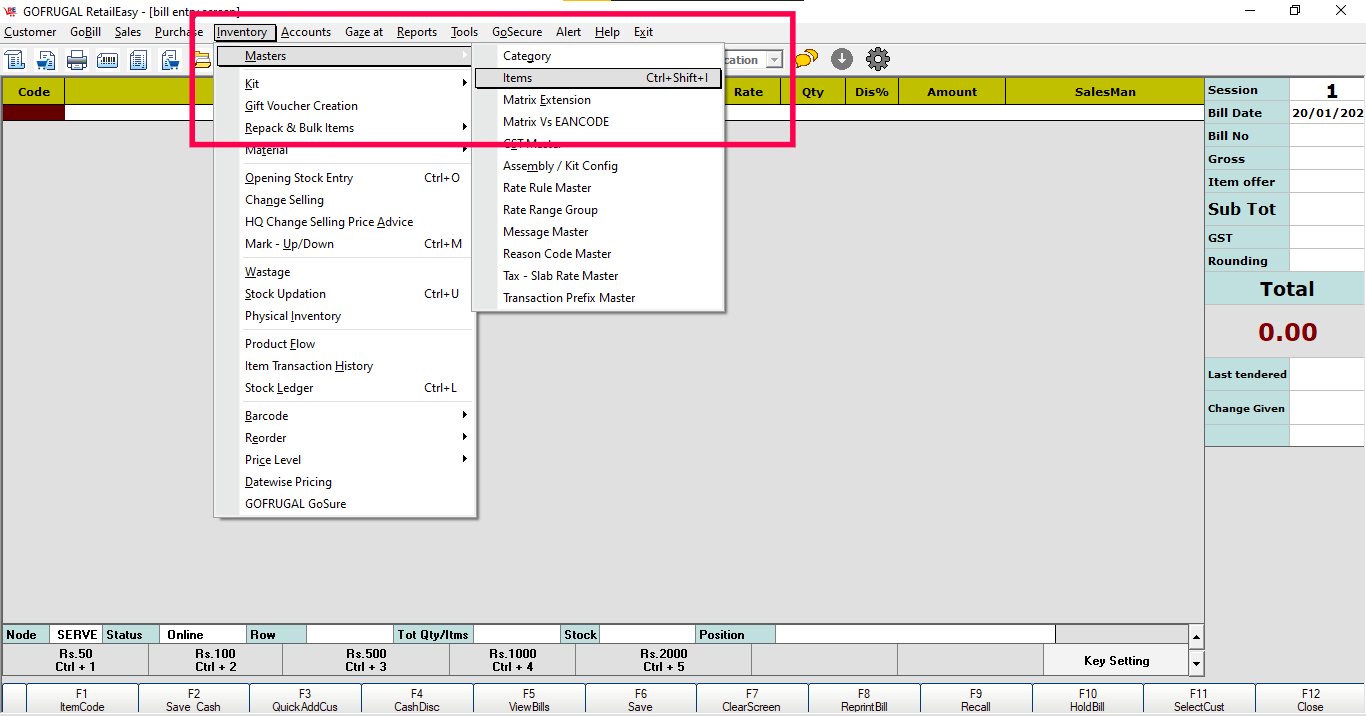Viewport: 1366px width, 716px height.
Task: Open Stock Ledger
Action: (x=345, y=388)
